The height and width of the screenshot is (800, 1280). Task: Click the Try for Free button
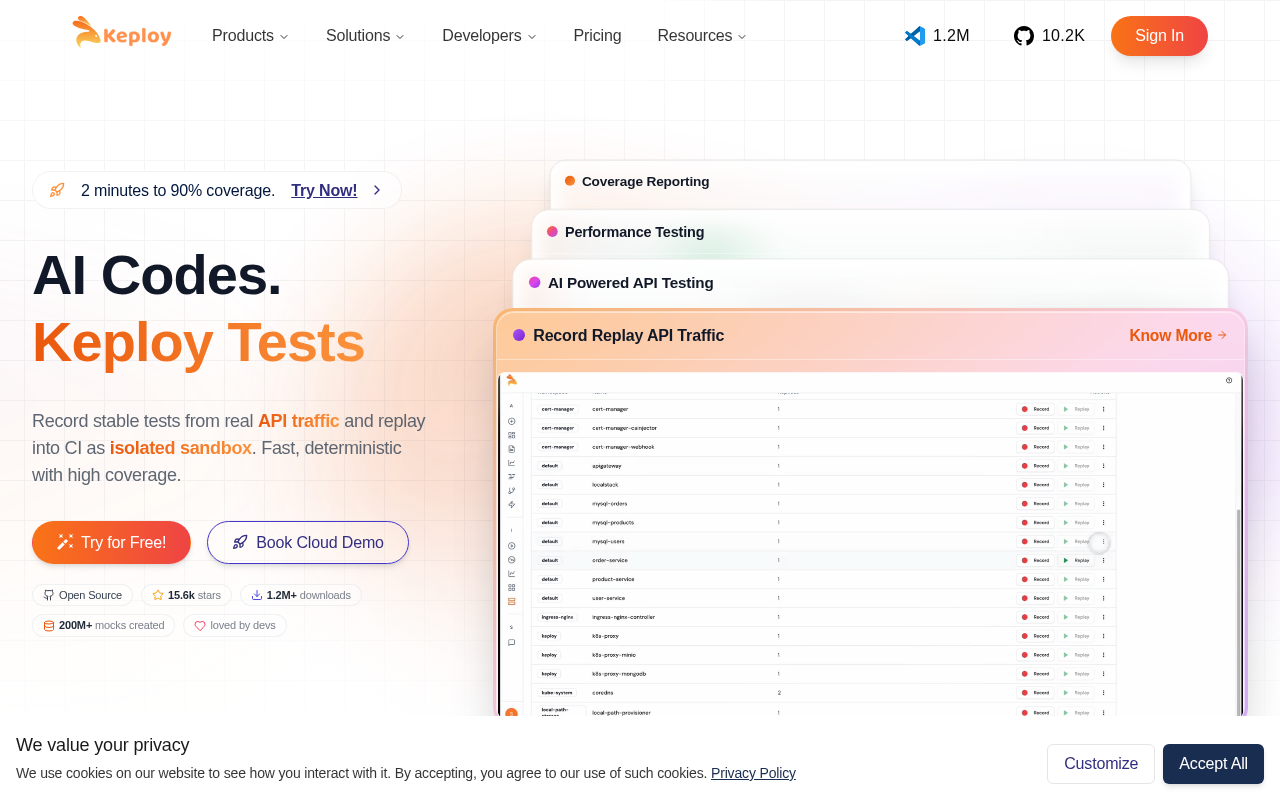111,542
